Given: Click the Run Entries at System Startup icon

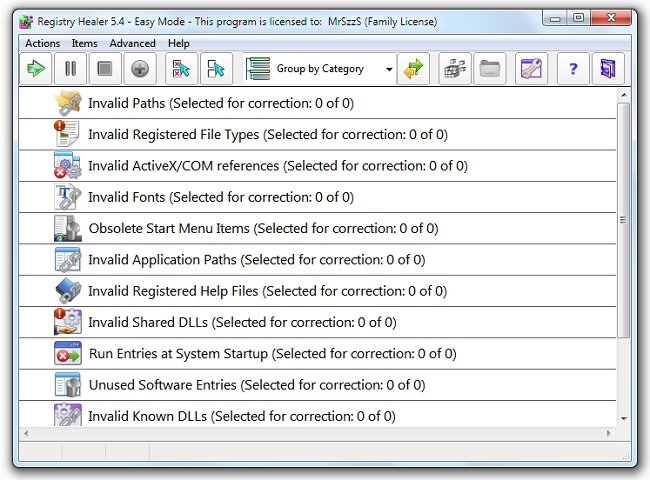Looking at the screenshot, I should tap(68, 353).
